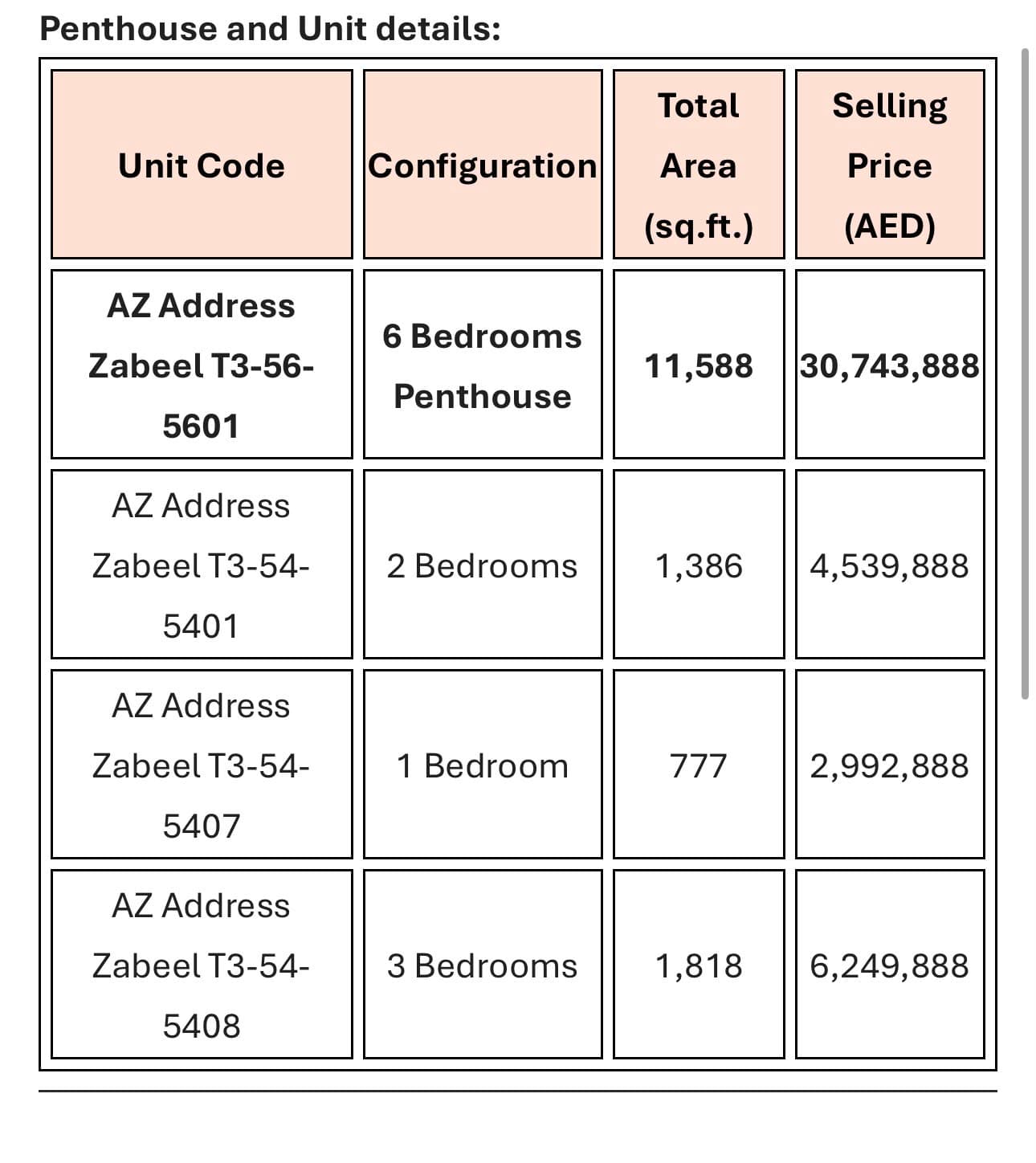This screenshot has height=1163, width=1036.
Task: Select the 1,386 area cell
Action: pyautogui.click(x=699, y=564)
